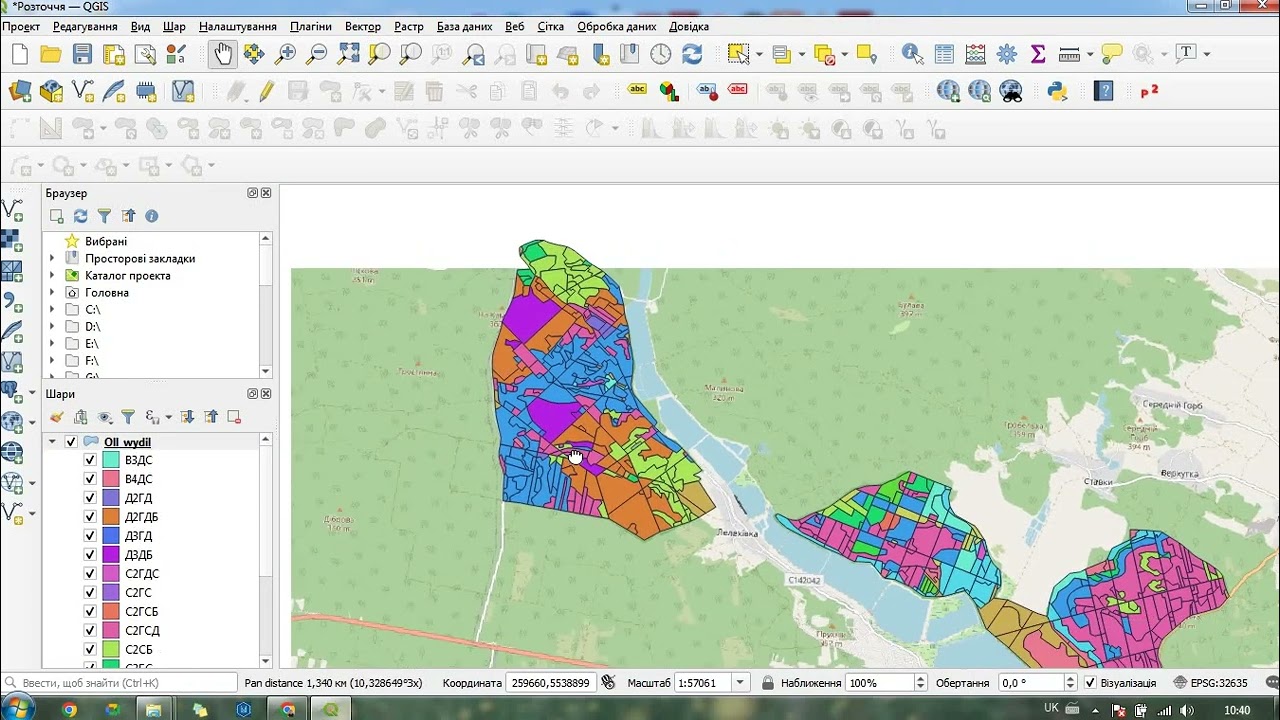Activate the Zoom Out magnifier tool

point(317,54)
